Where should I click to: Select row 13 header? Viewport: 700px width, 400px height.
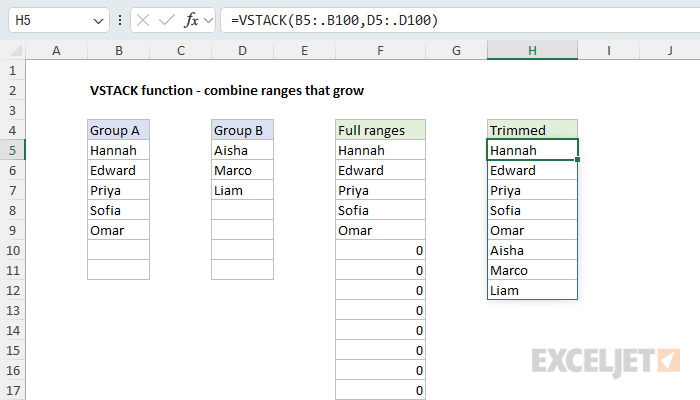point(12,310)
